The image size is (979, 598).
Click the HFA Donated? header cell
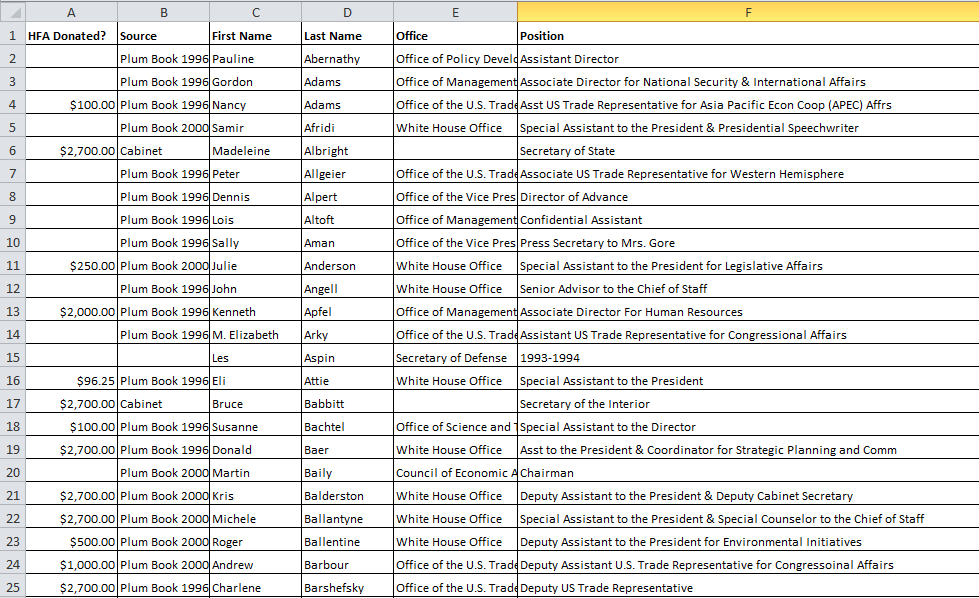71,36
